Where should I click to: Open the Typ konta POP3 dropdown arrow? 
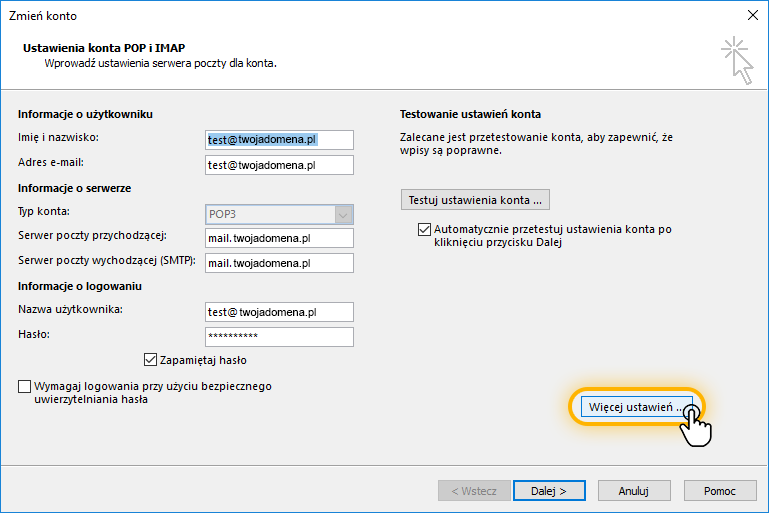(343, 214)
